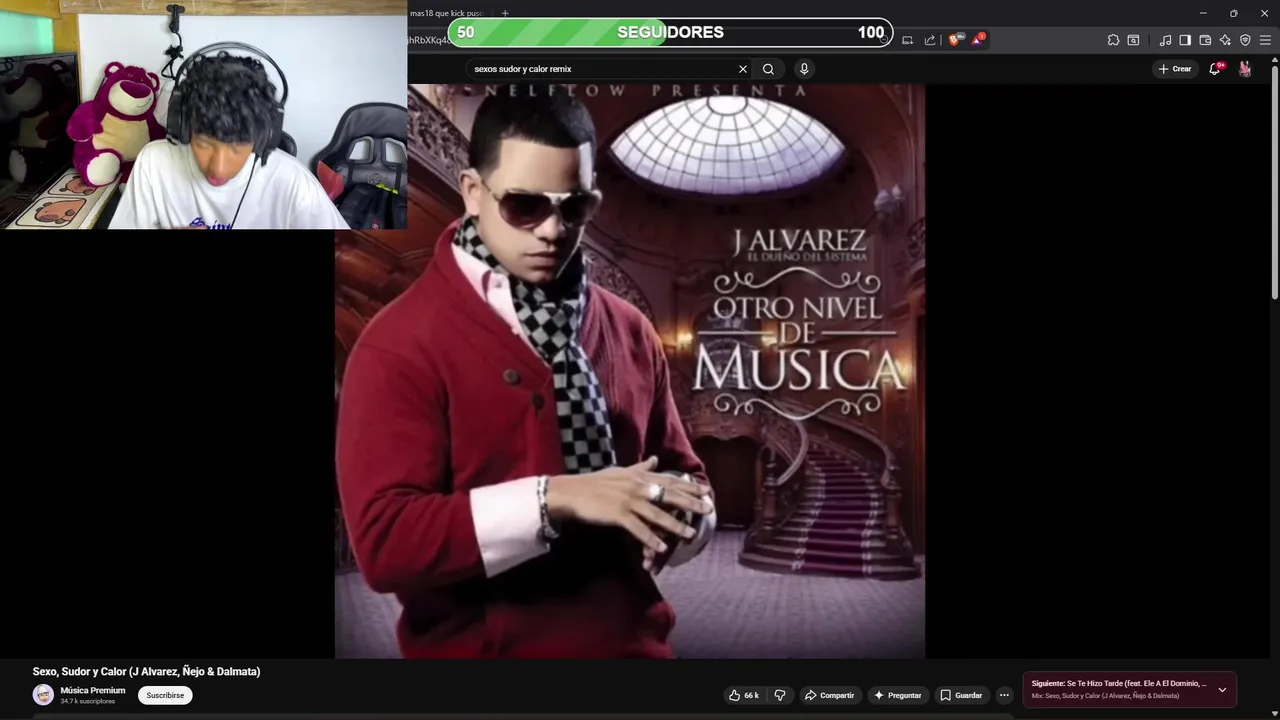Select the "mas18 que kick puso" tab
This screenshot has height=720, width=1280.
click(x=448, y=13)
